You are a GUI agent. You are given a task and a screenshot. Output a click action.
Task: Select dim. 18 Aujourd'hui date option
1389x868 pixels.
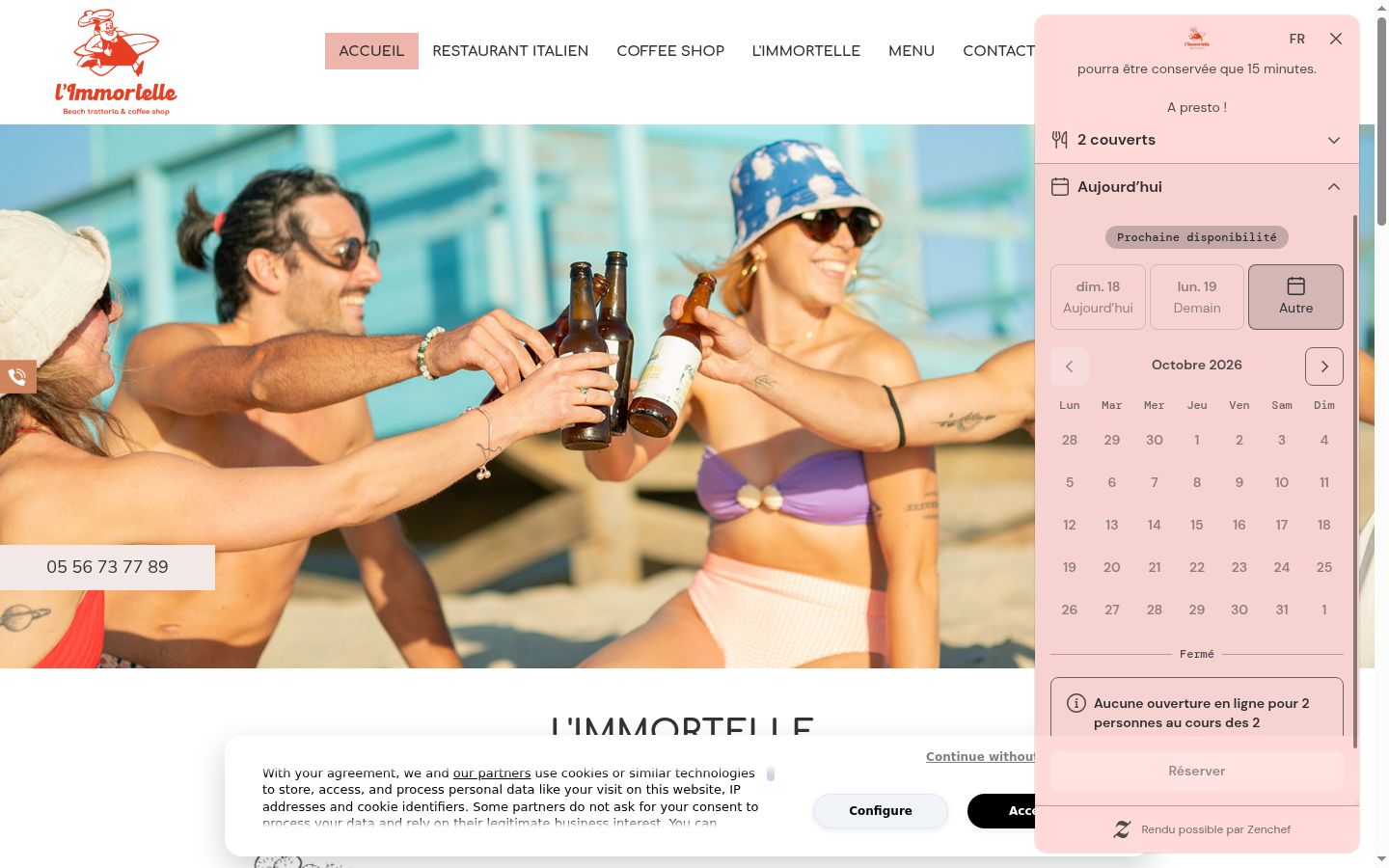pos(1098,297)
